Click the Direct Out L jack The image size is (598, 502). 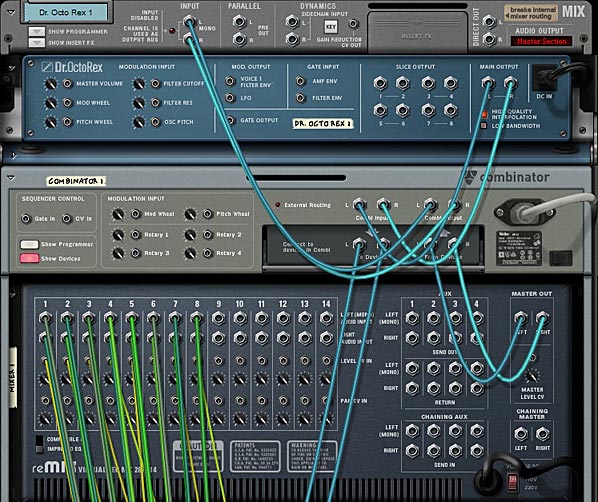point(489,22)
